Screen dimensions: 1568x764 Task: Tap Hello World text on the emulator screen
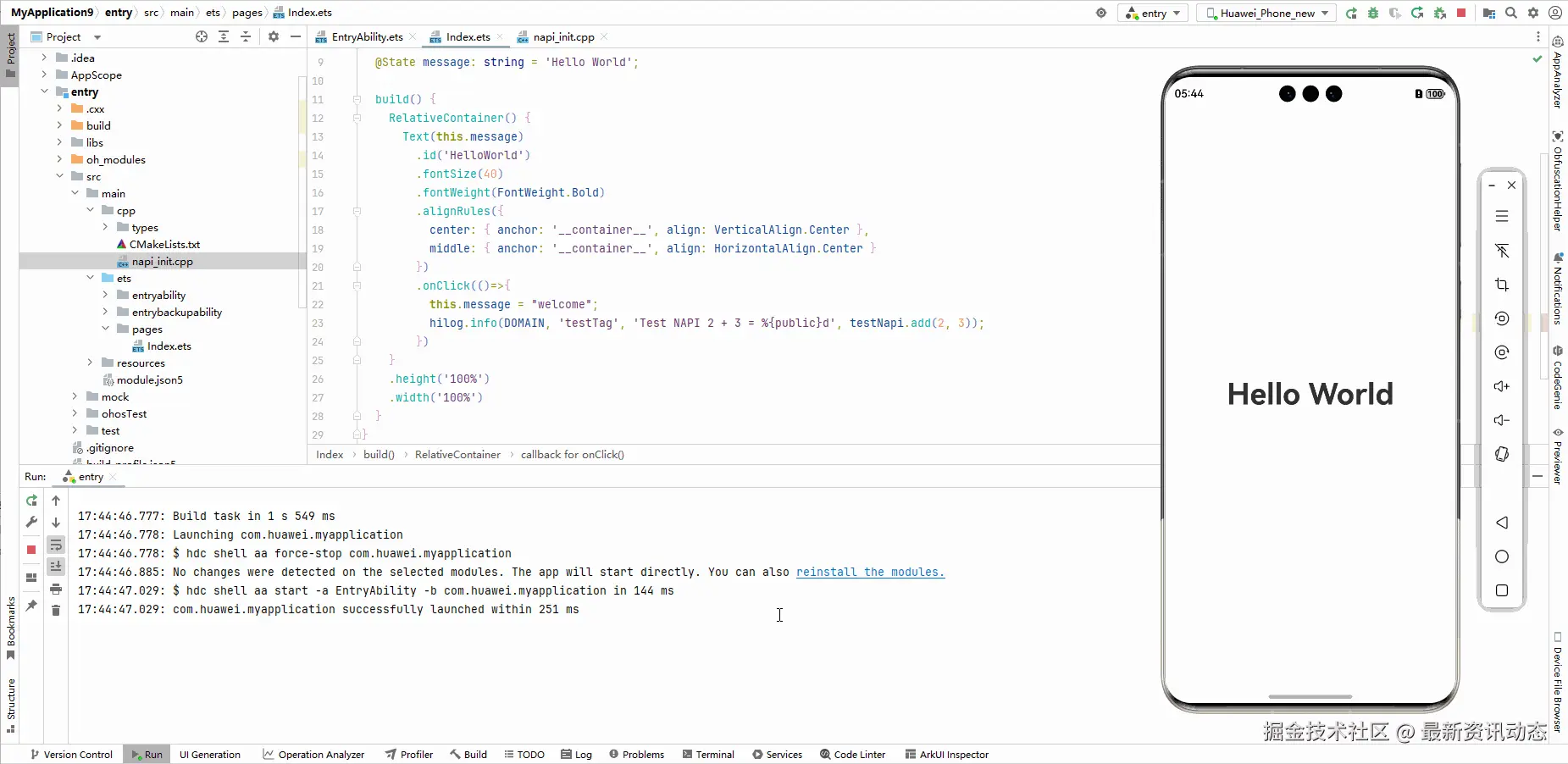pos(1310,394)
